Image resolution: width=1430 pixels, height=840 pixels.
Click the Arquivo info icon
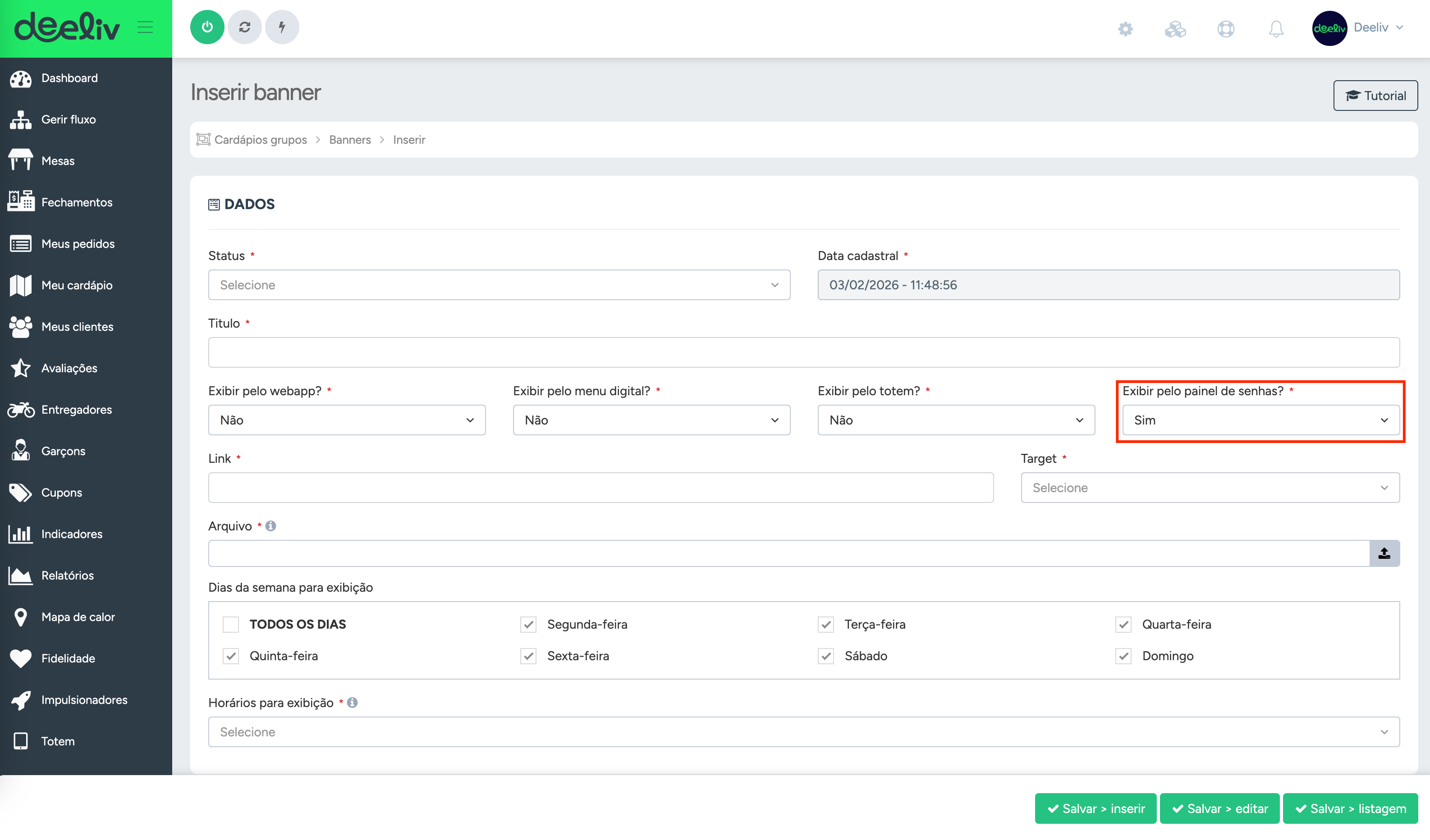(x=270, y=526)
